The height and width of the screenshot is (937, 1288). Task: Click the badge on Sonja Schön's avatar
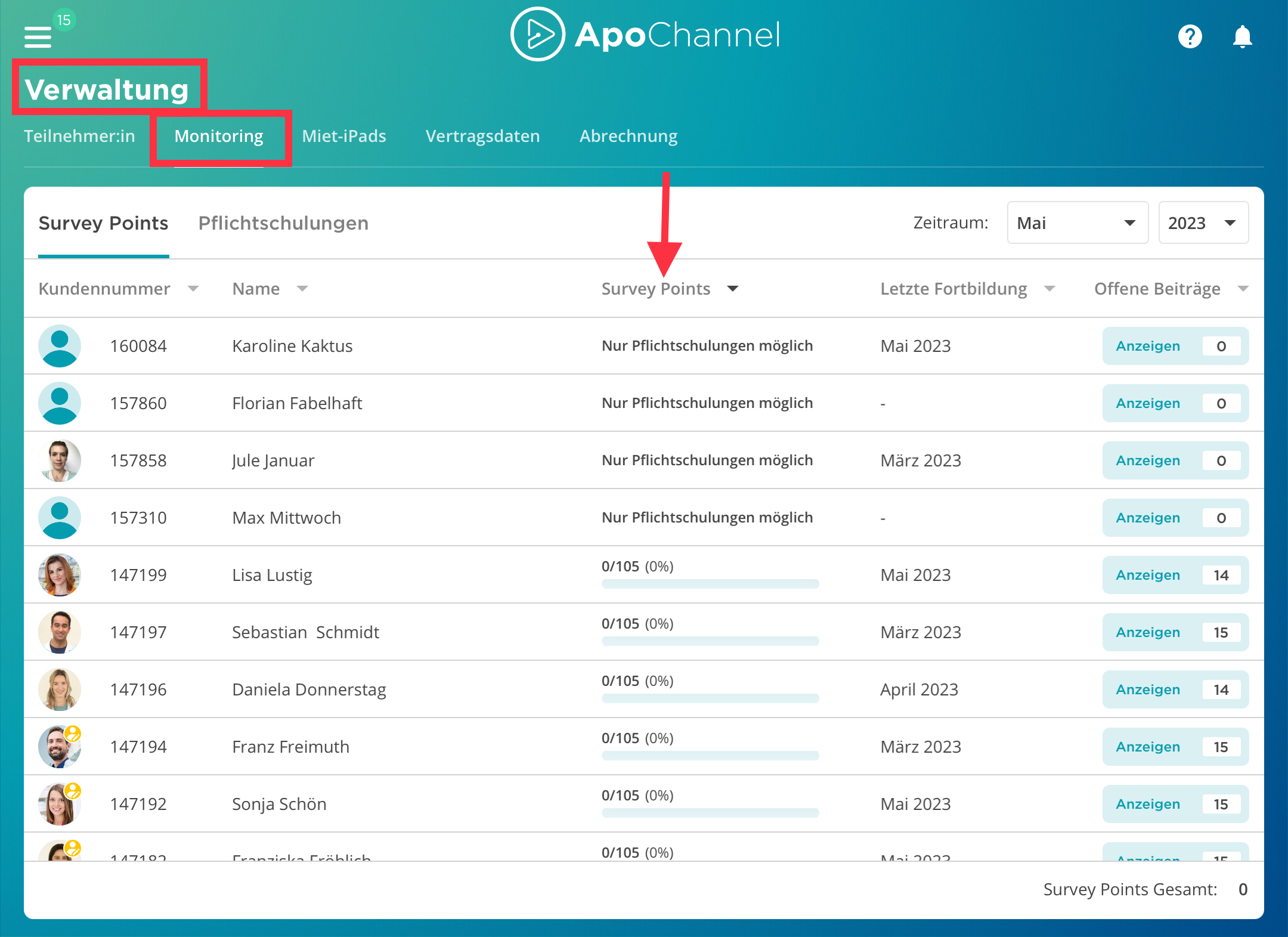tap(73, 790)
